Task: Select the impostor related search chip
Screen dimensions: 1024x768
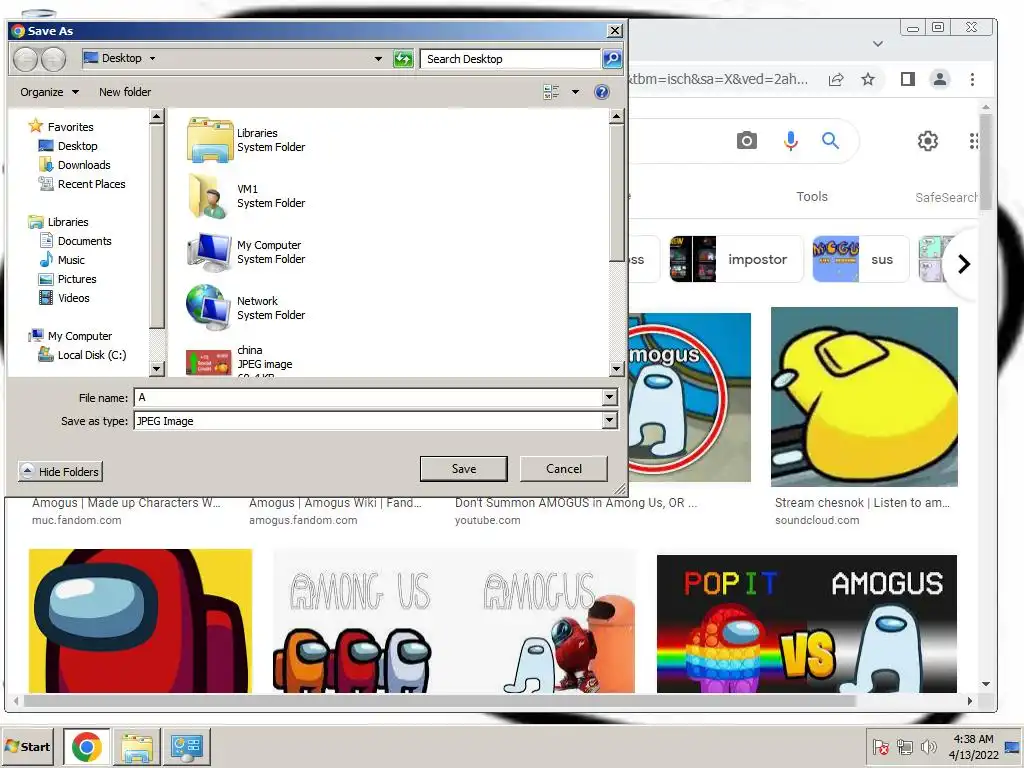Action: 735,259
